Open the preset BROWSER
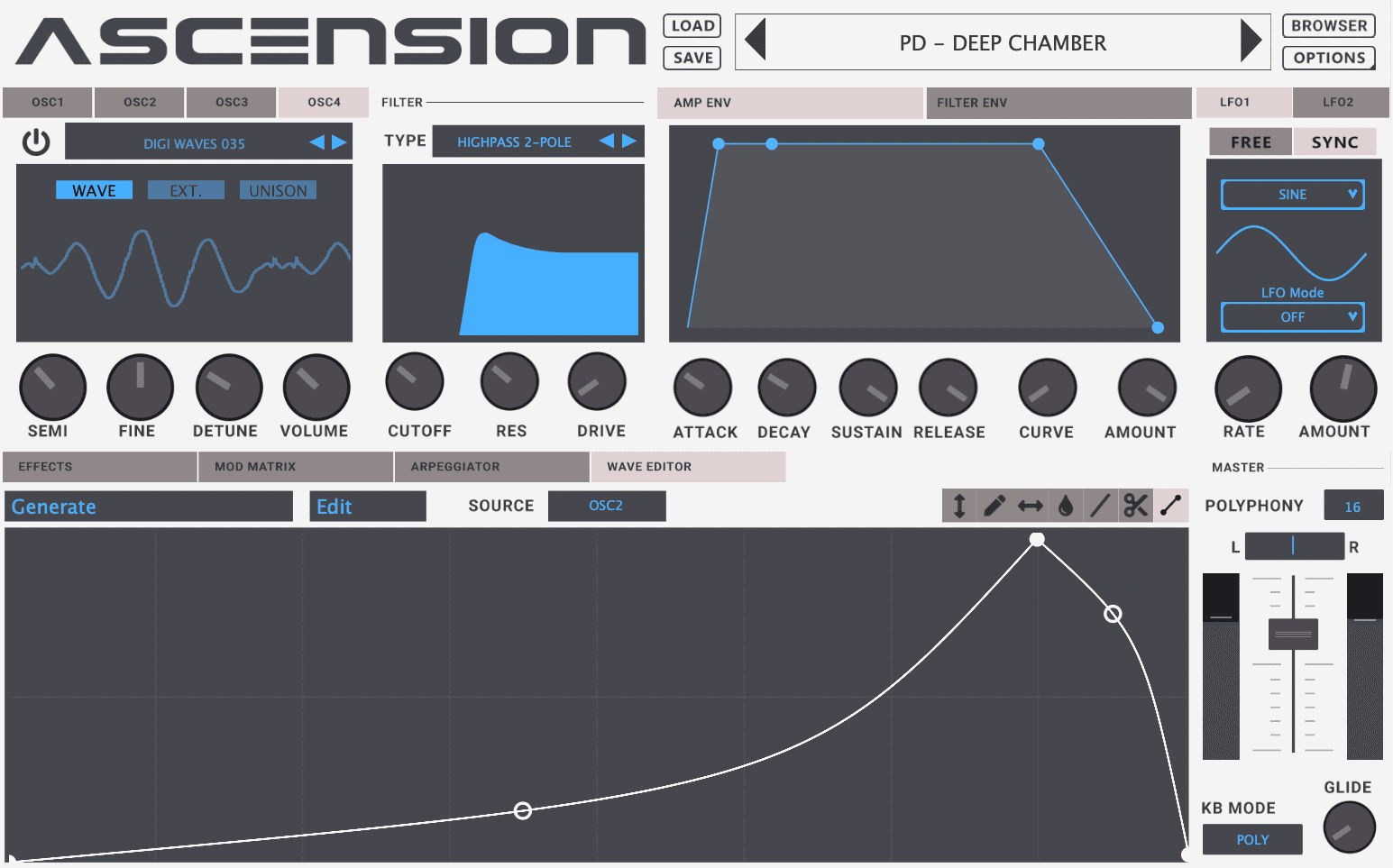 (x=1329, y=26)
